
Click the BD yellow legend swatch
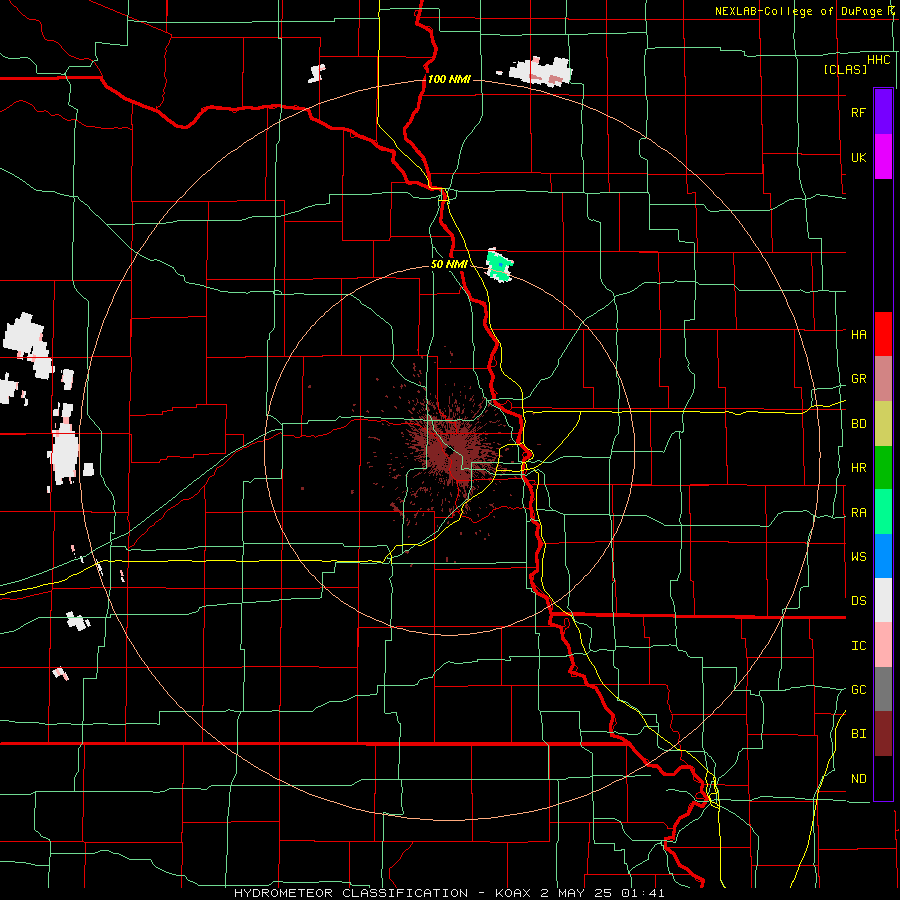point(883,424)
